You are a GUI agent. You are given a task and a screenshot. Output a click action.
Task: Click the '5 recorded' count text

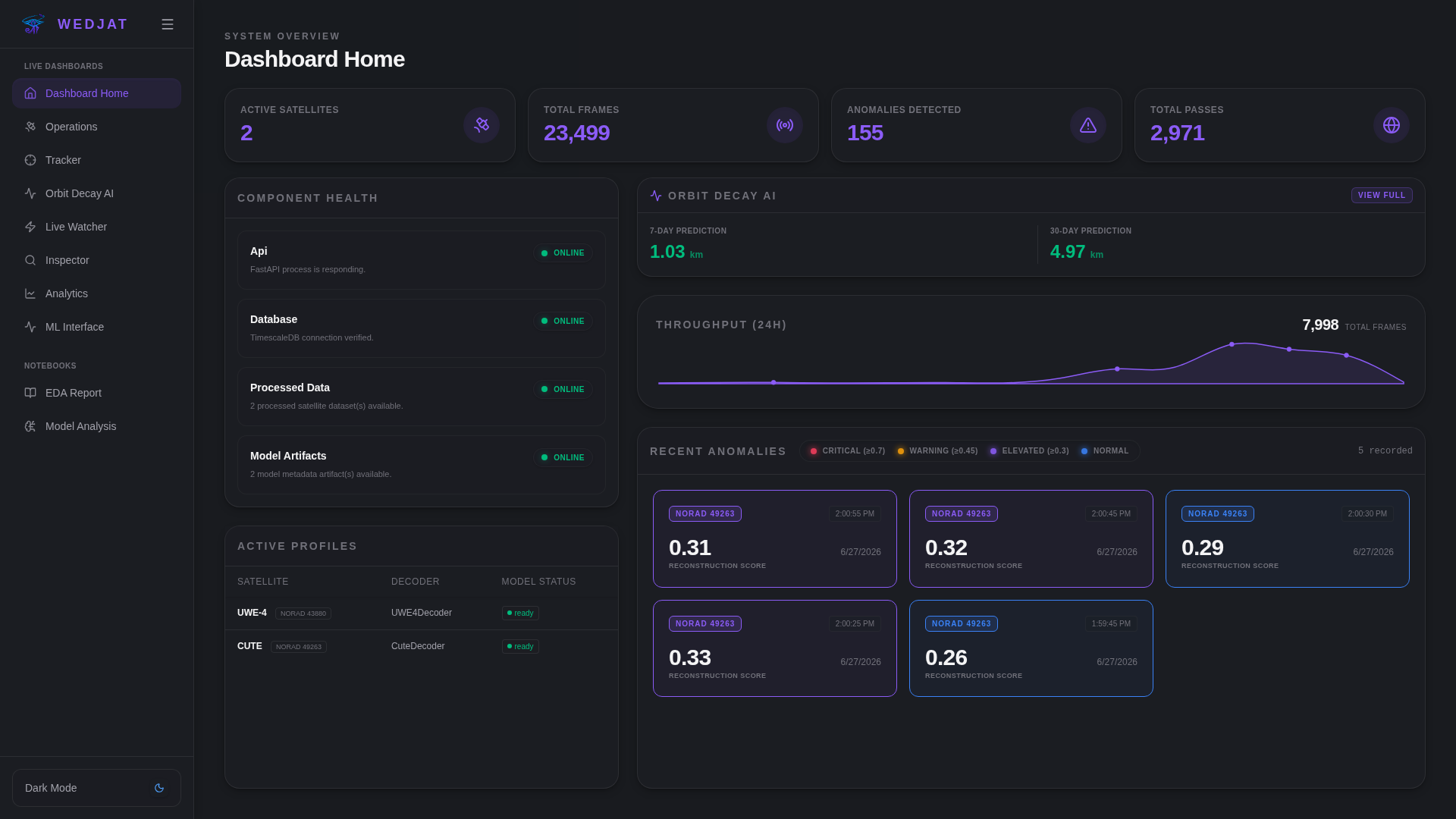(x=1385, y=451)
